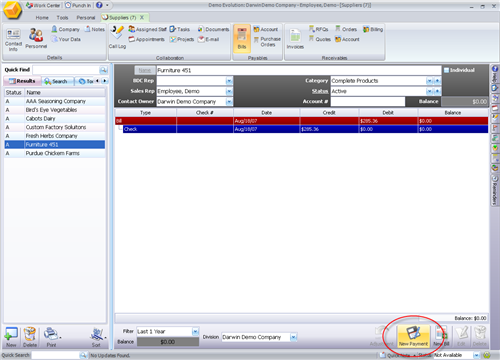Viewport: 500px width, 360px height.
Task: Open the Not Available status dropdown
Action: tap(476, 355)
